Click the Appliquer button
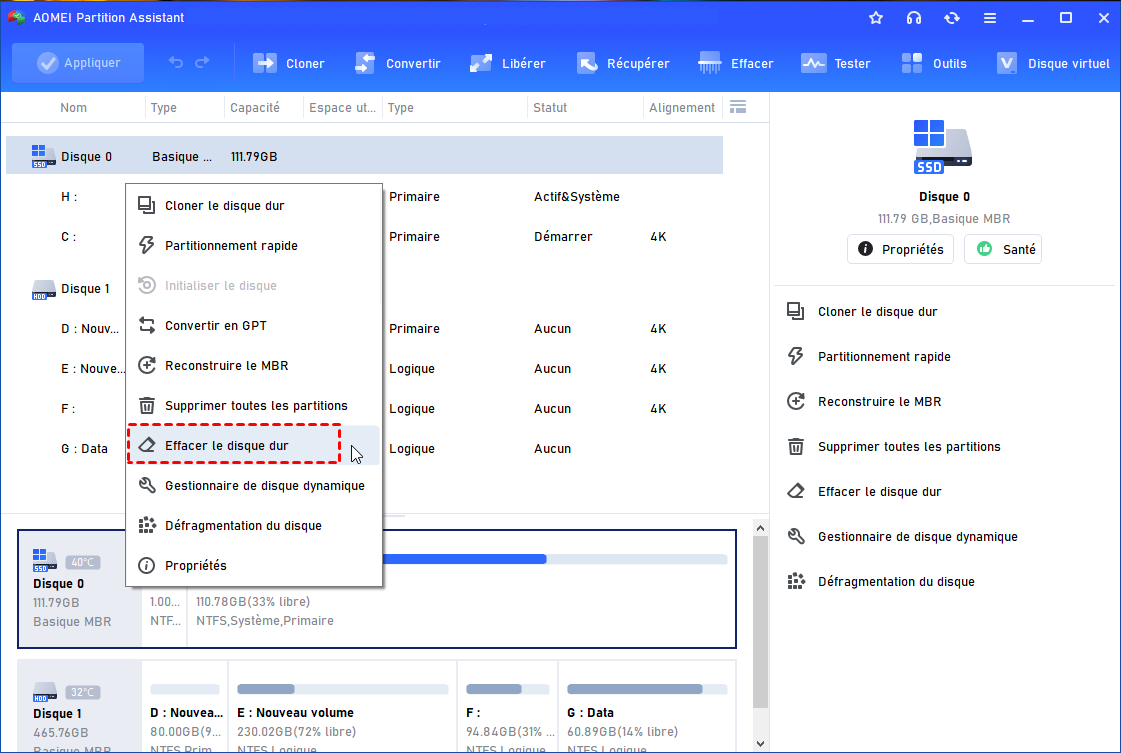This screenshot has height=753, width=1121. (x=78, y=63)
